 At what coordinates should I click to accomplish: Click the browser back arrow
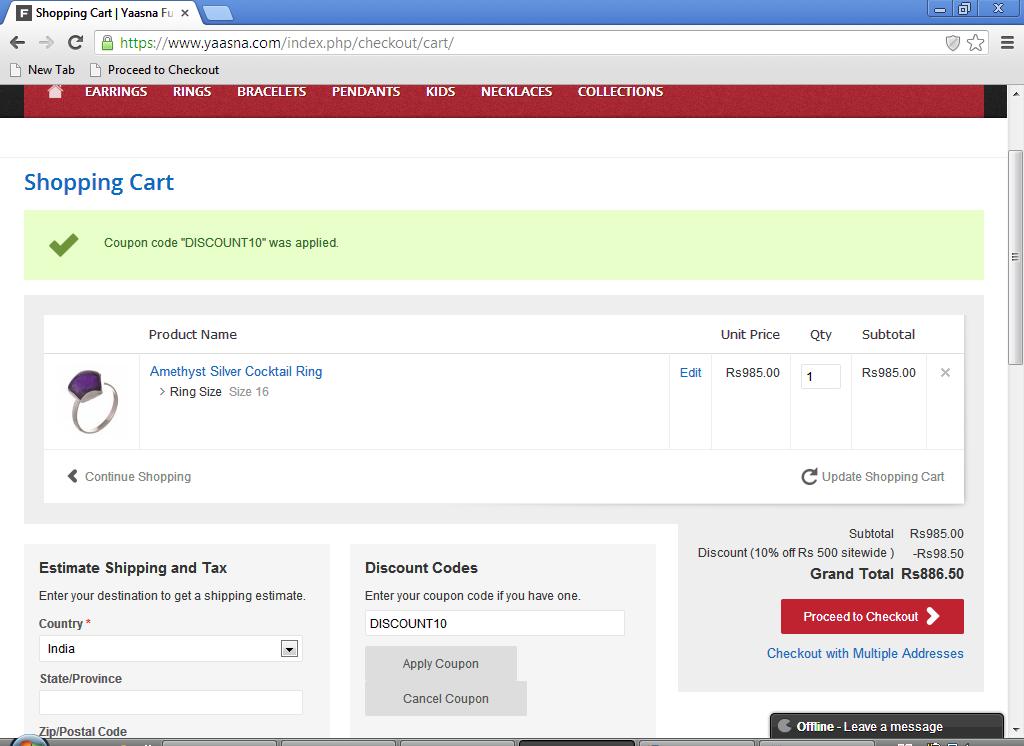pos(17,42)
